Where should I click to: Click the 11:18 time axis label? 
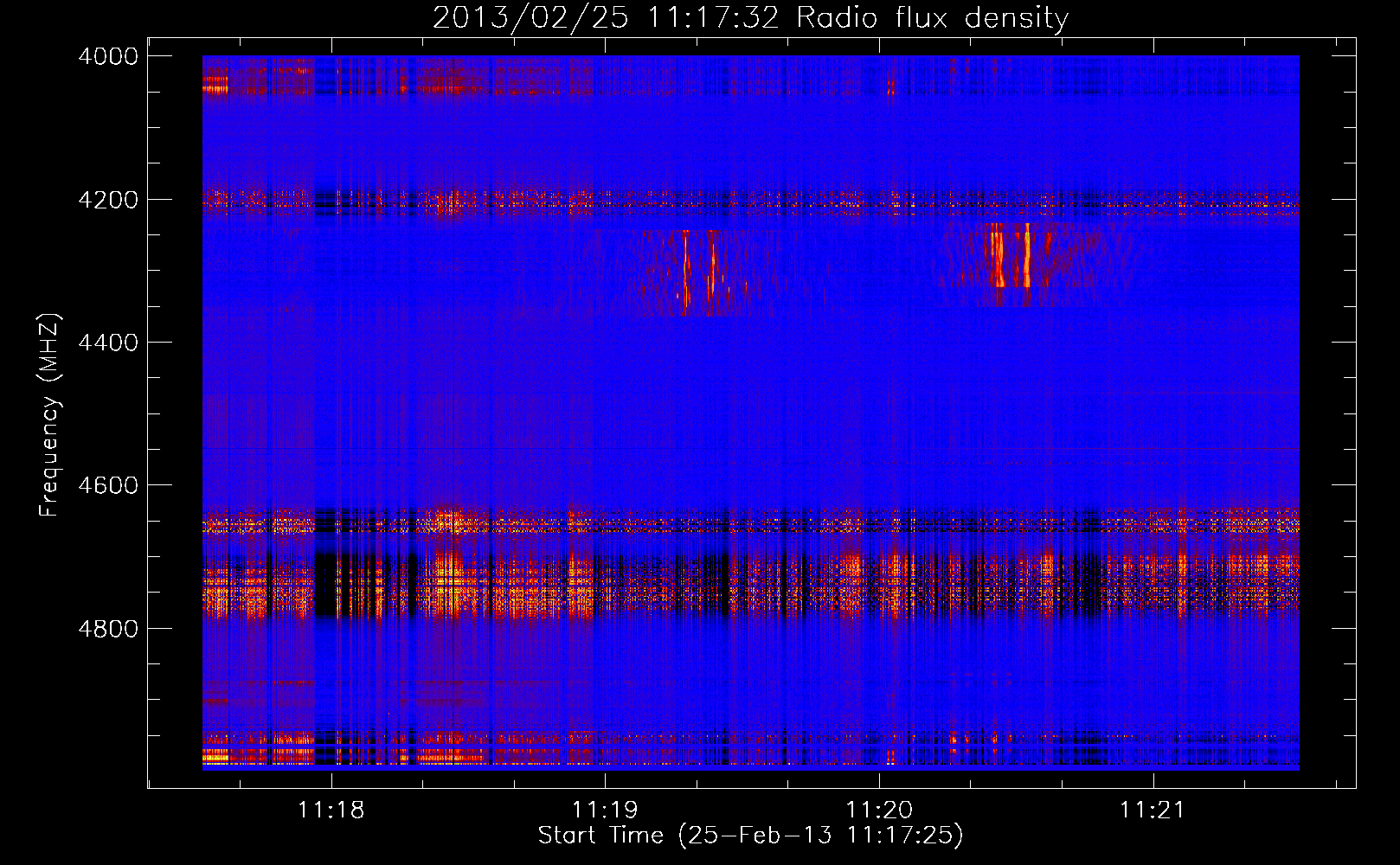tap(331, 811)
